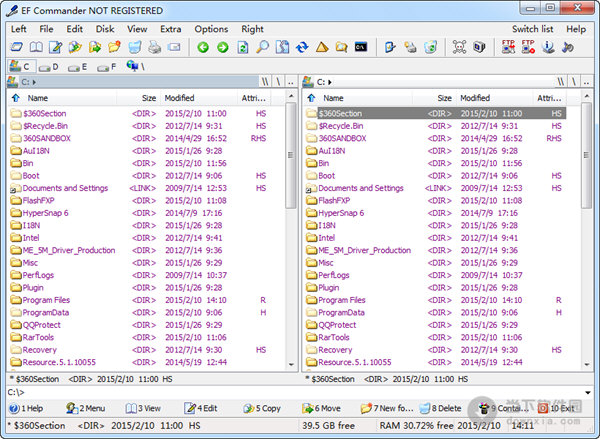Click the folder with magnifier toolbar icon
The image size is (600, 439).
click(341, 47)
